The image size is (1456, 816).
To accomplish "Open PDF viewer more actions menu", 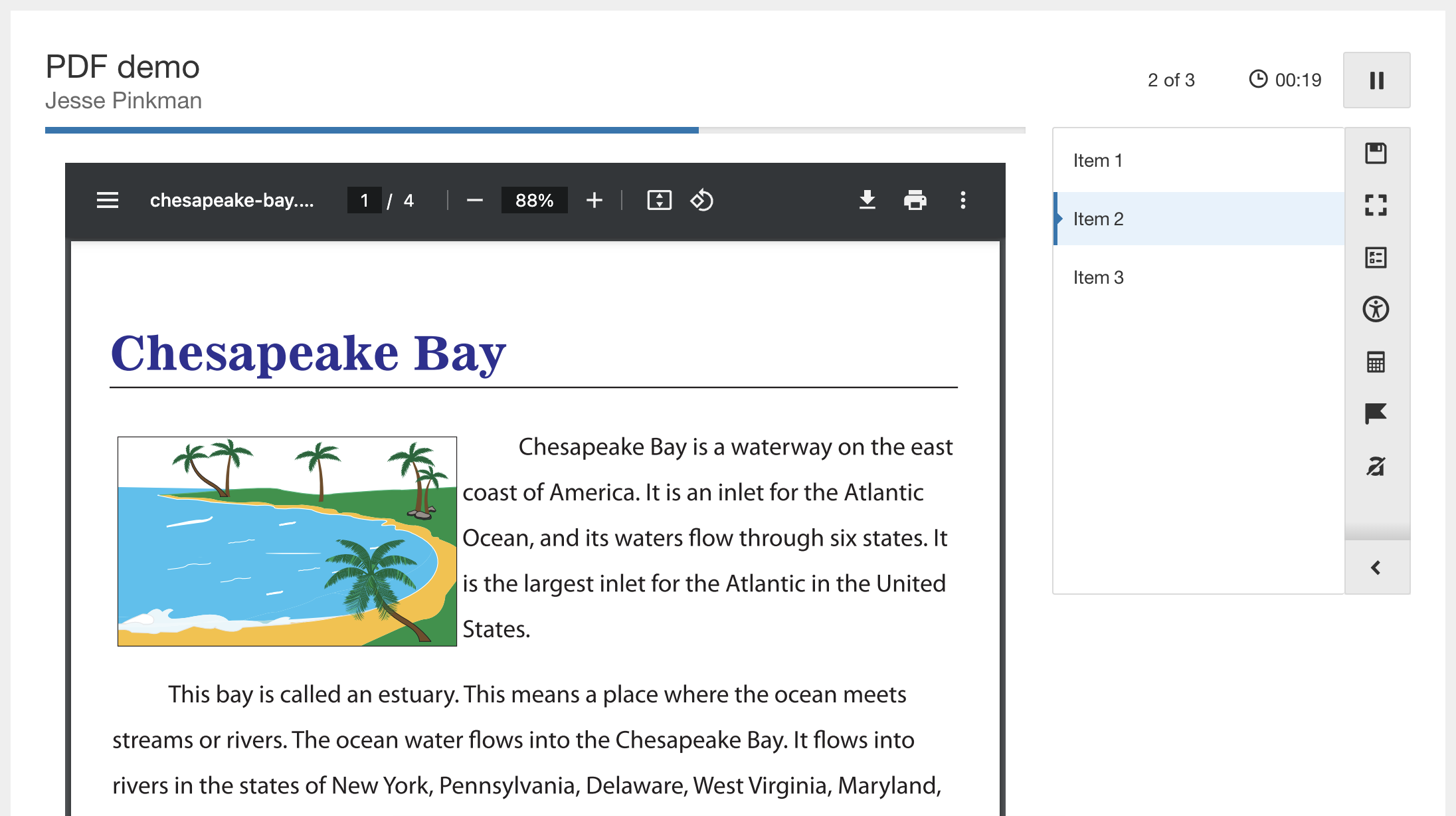I will pyautogui.click(x=962, y=200).
